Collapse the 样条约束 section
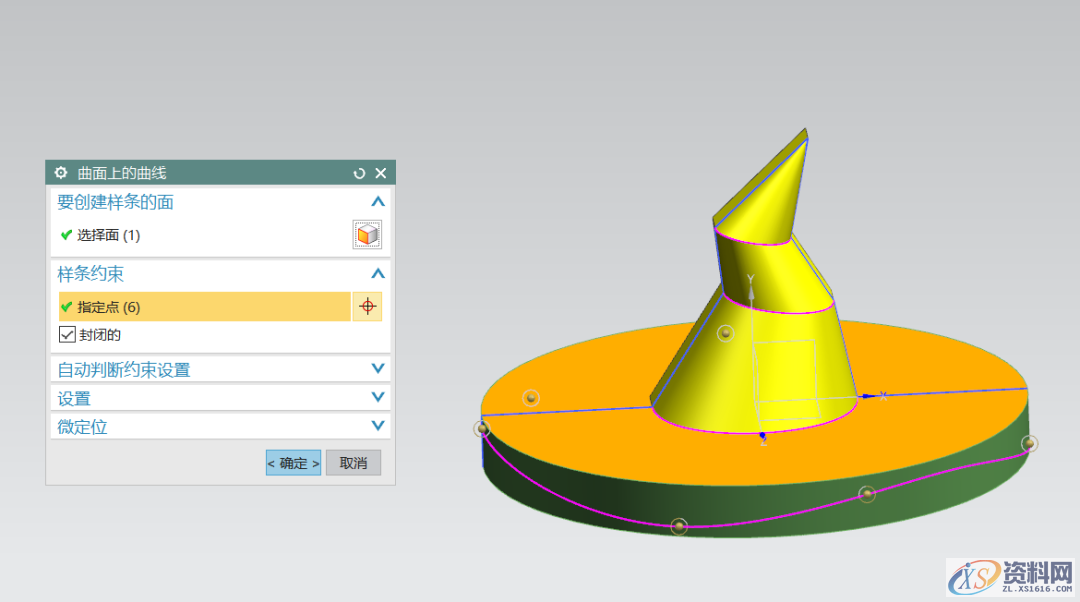Viewport: 1080px width, 602px height. point(377,274)
